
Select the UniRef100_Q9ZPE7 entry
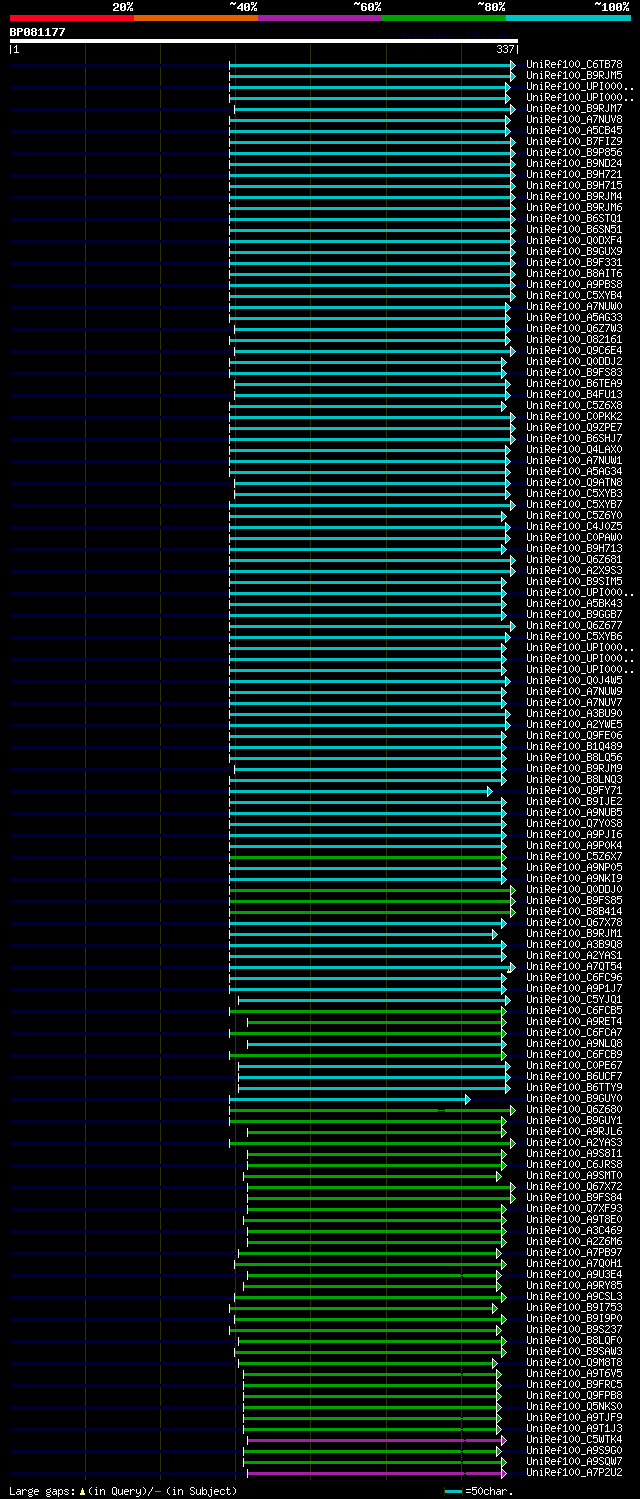tap(574, 427)
